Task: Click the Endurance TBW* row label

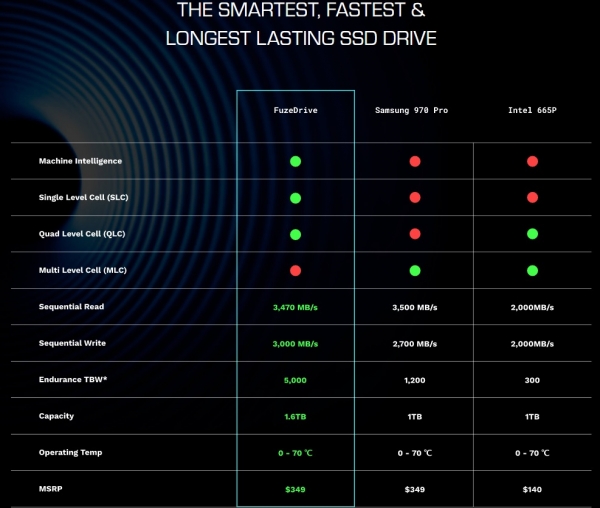Action: coord(73,380)
